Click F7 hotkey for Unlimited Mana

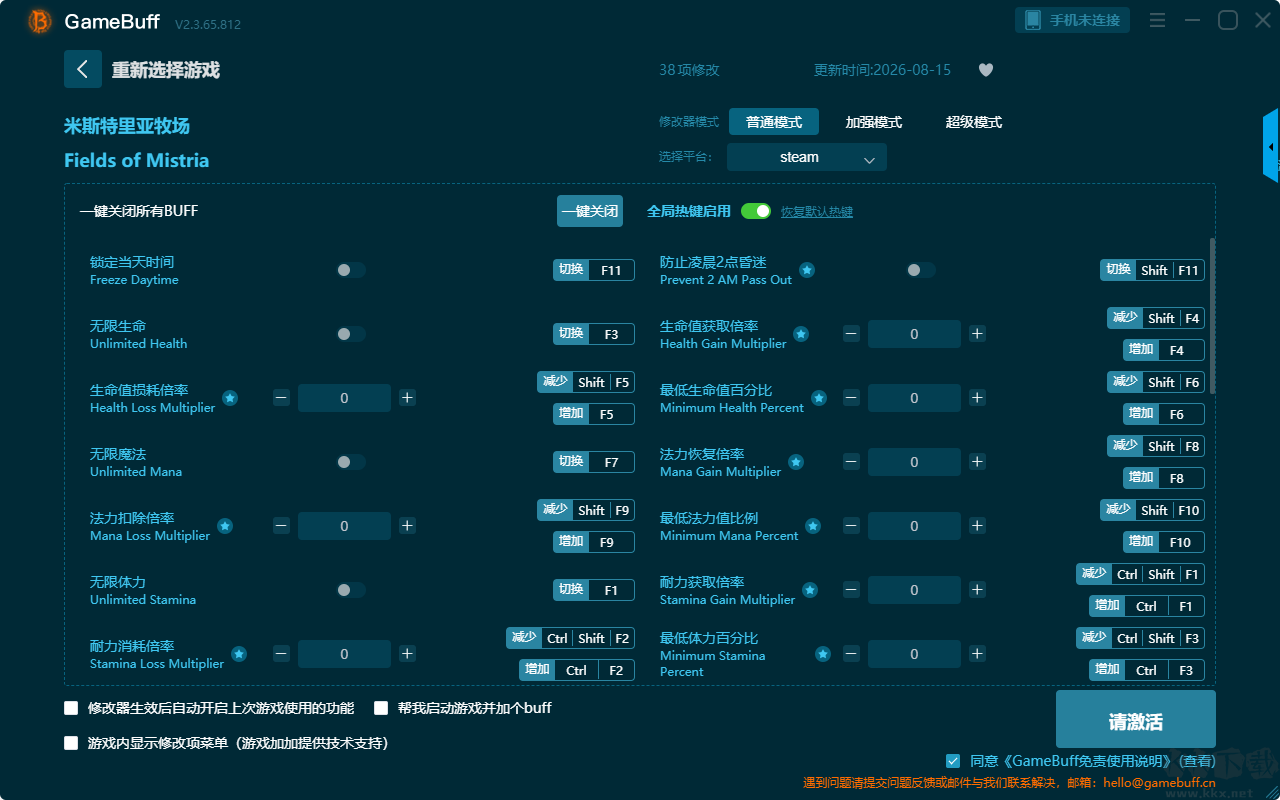coord(594,462)
